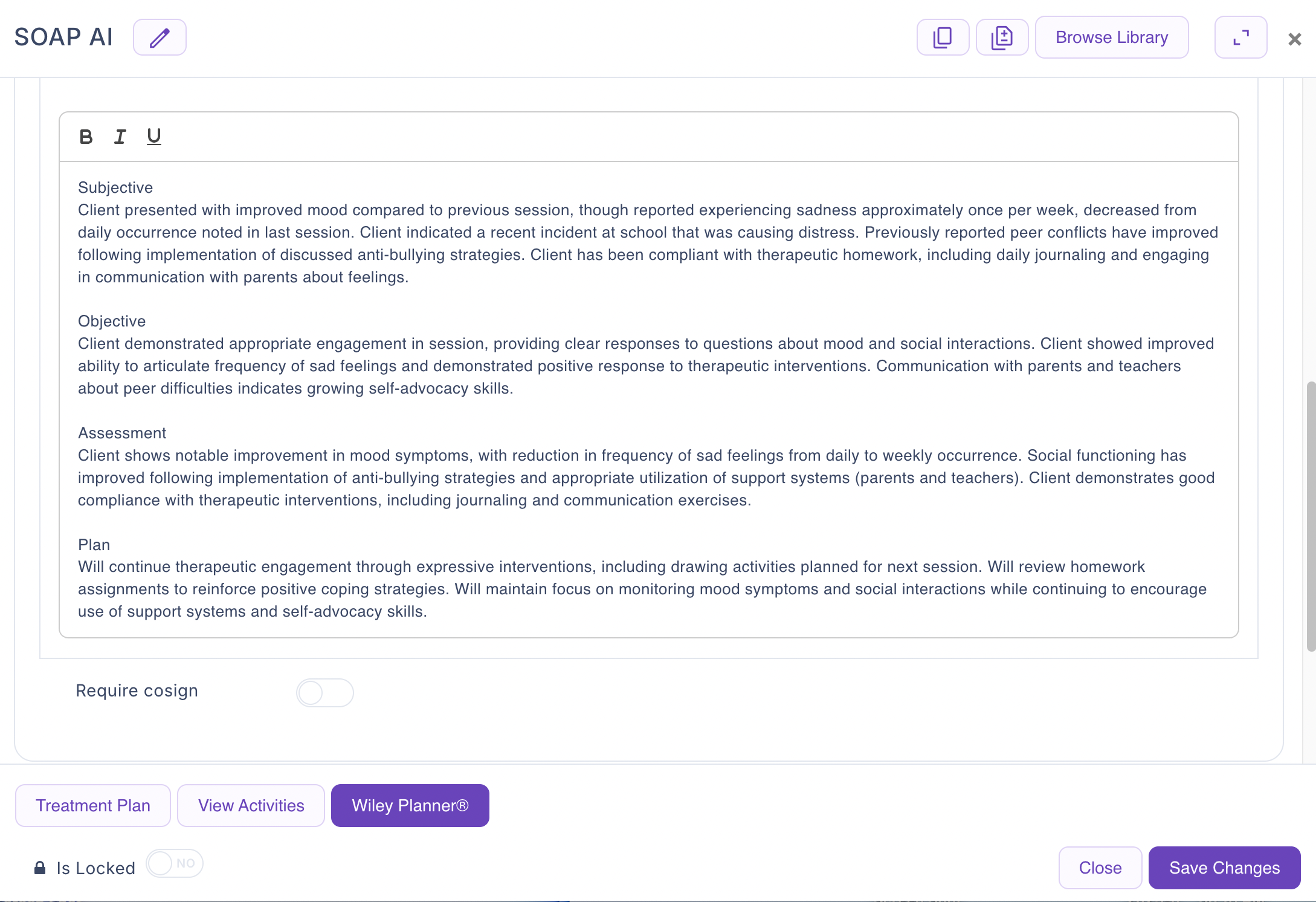Click the document add icon

click(1002, 37)
